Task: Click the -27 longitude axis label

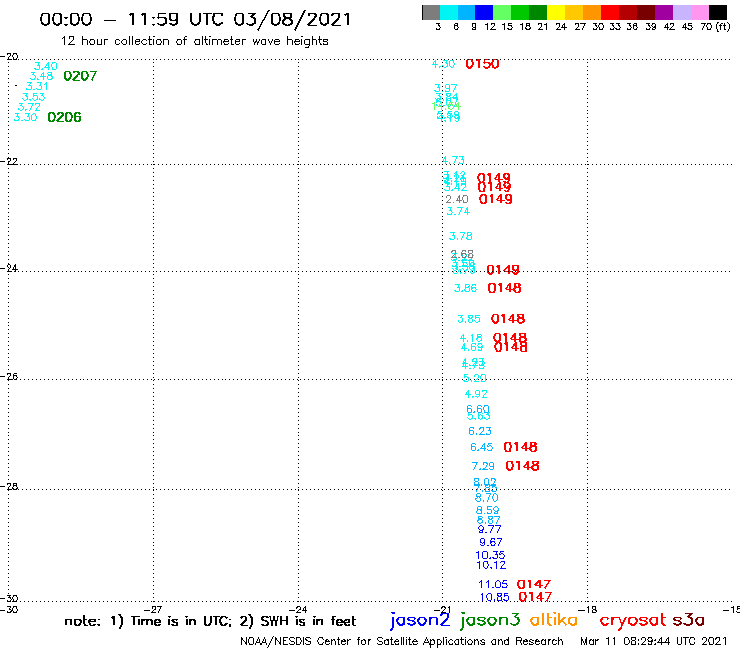Action: coord(153,609)
